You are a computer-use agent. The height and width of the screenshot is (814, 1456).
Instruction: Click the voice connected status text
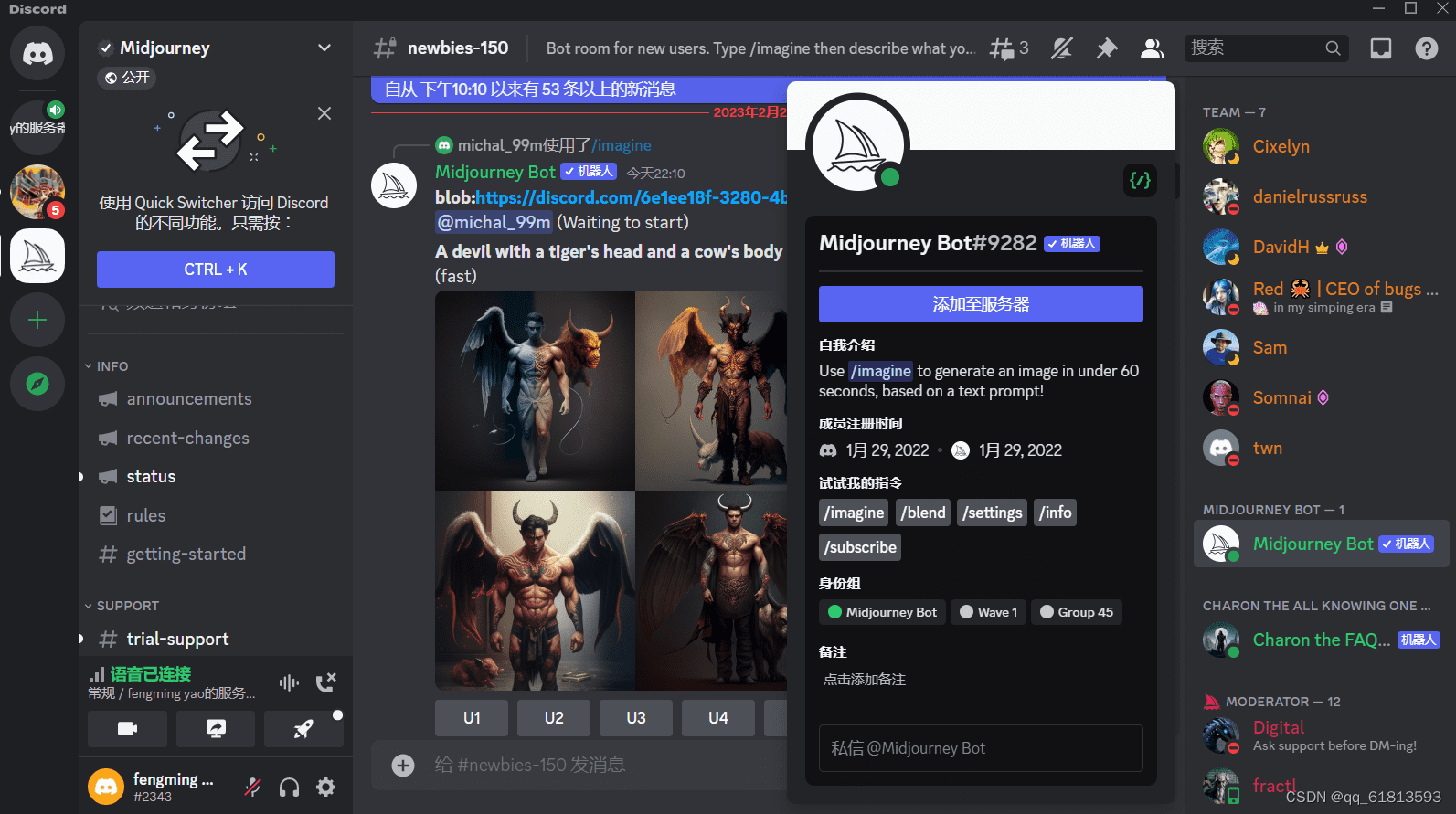pos(151,674)
